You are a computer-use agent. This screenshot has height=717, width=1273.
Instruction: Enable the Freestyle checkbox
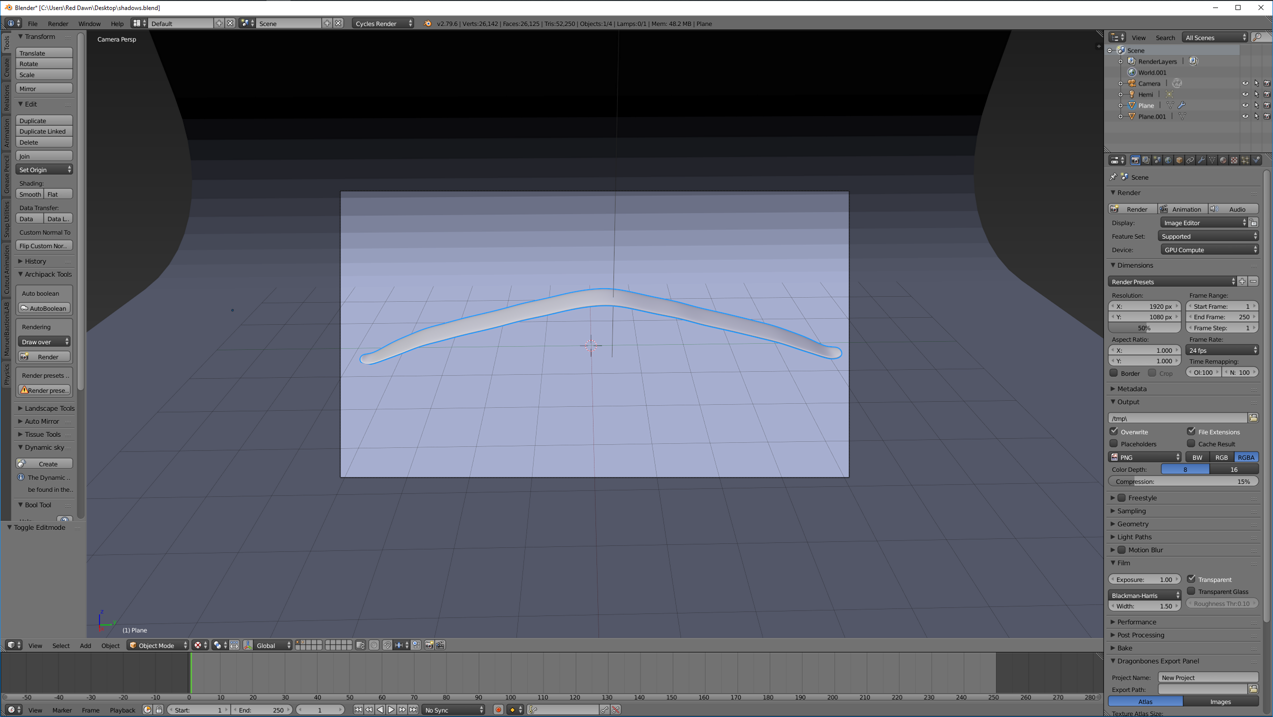coord(1121,498)
